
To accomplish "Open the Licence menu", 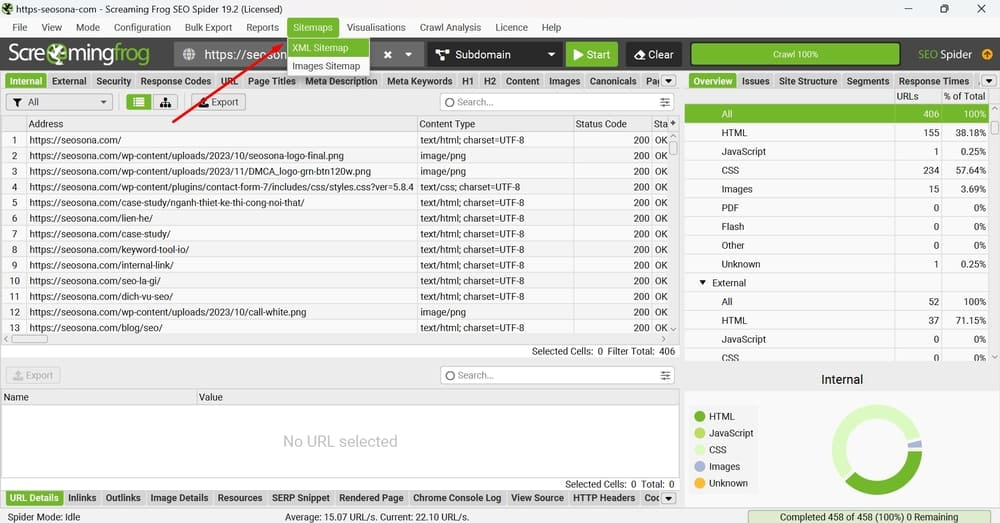I will point(511,27).
